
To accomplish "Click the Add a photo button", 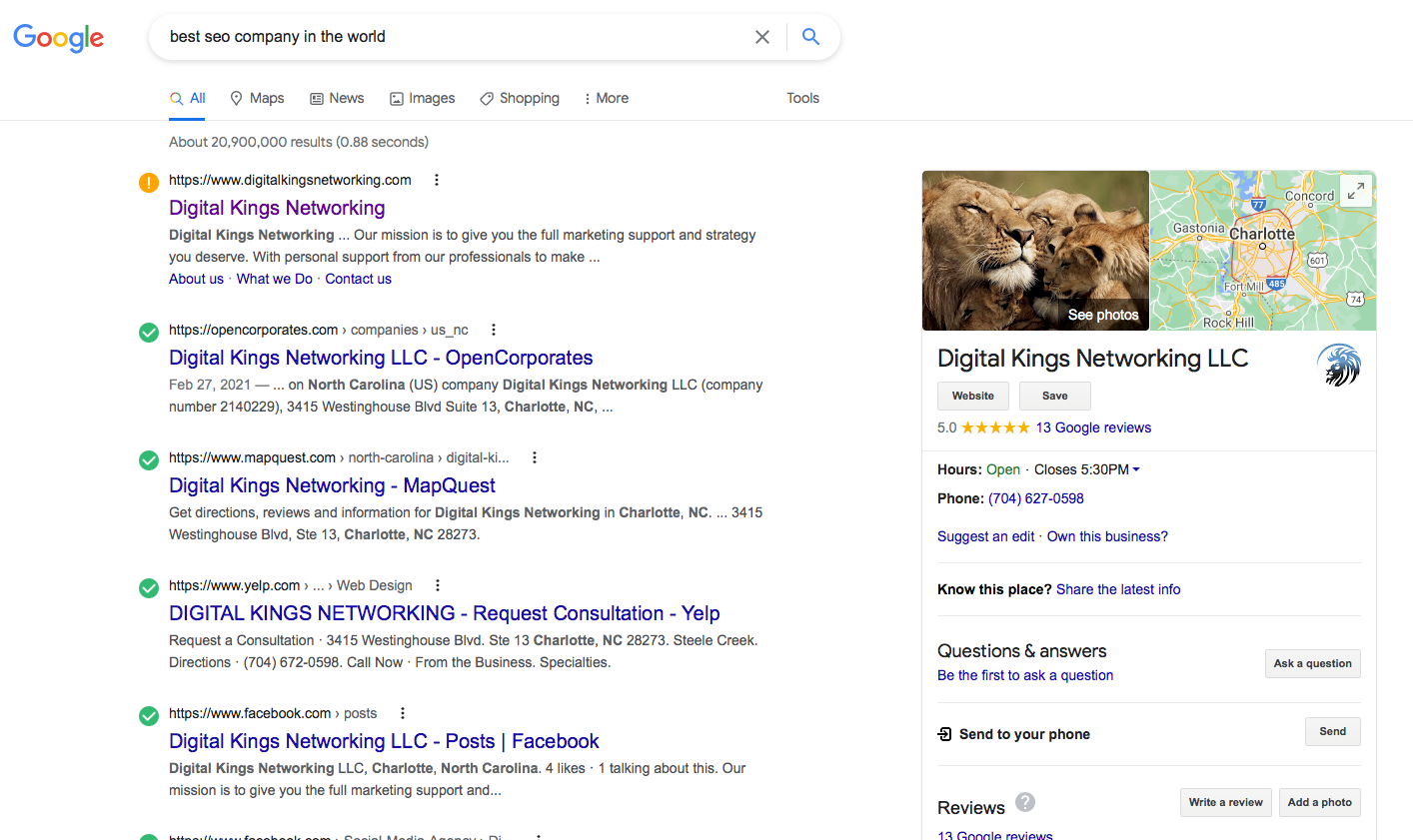I will [x=1320, y=802].
